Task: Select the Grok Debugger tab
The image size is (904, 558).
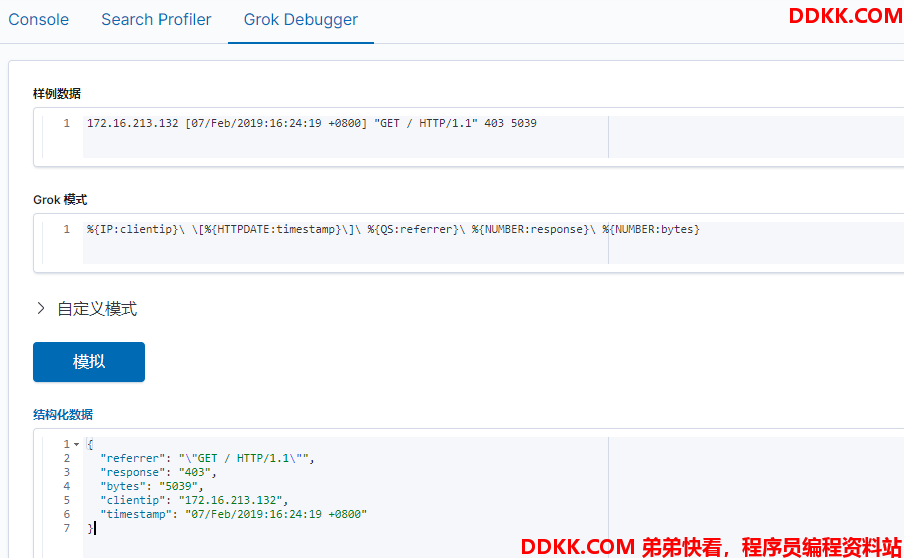Action: click(300, 20)
